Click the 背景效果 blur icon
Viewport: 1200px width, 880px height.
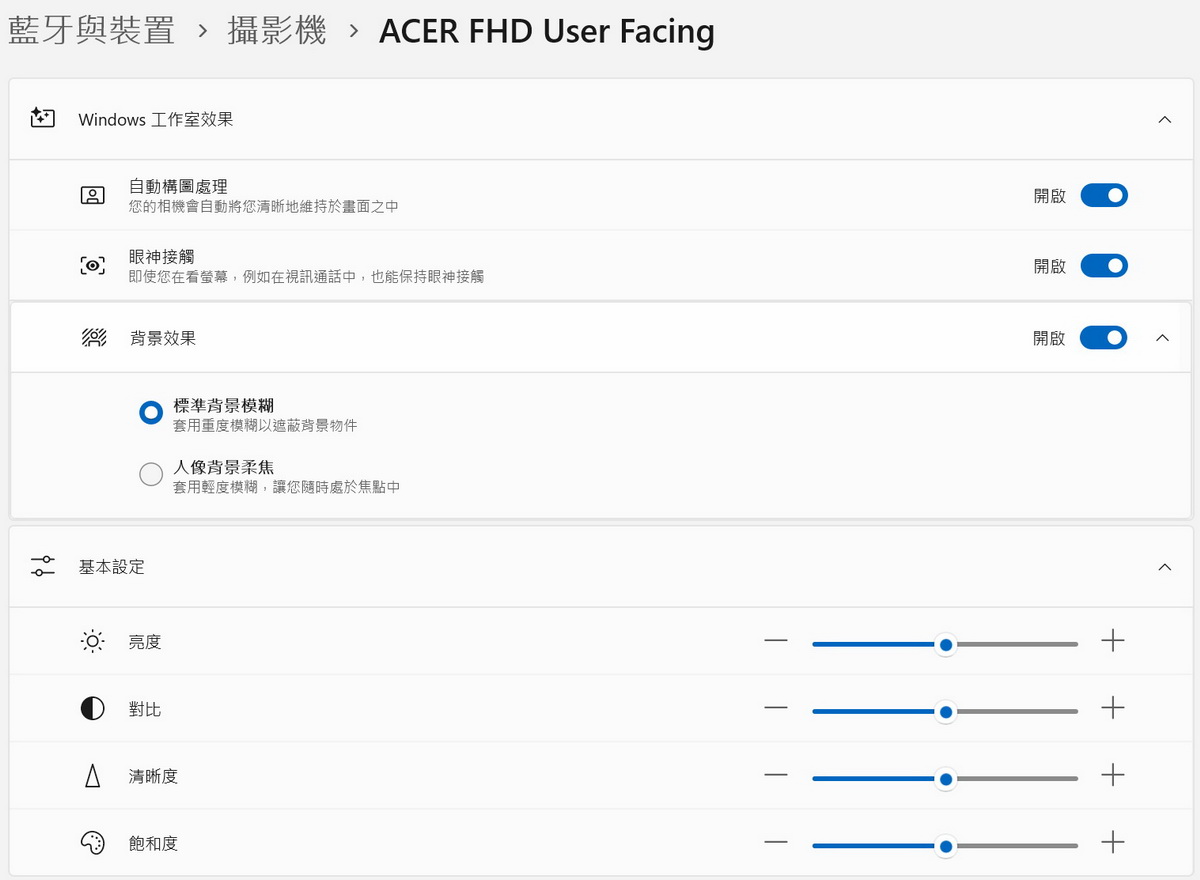pyautogui.click(x=93, y=338)
